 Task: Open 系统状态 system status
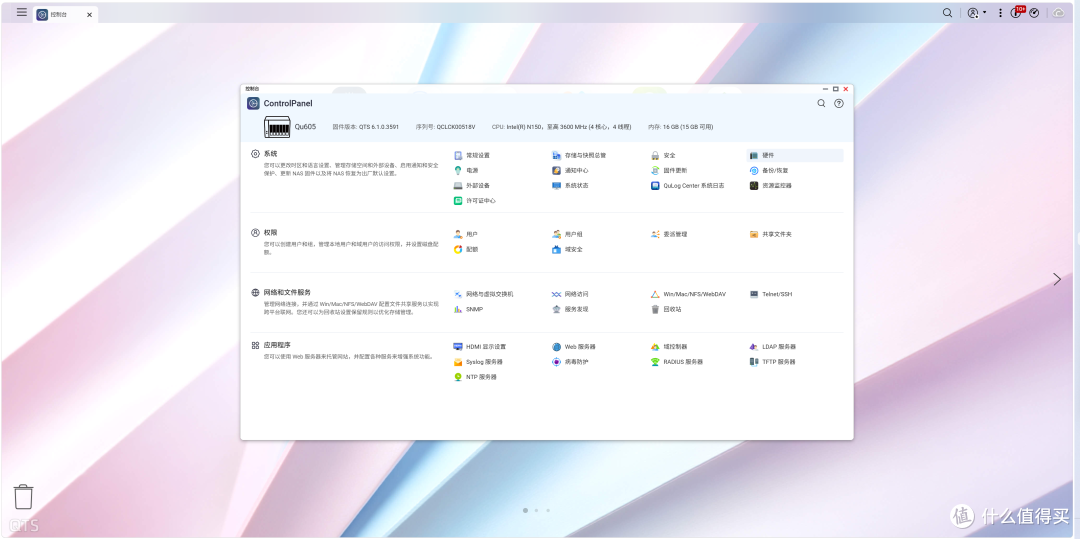click(x=570, y=185)
